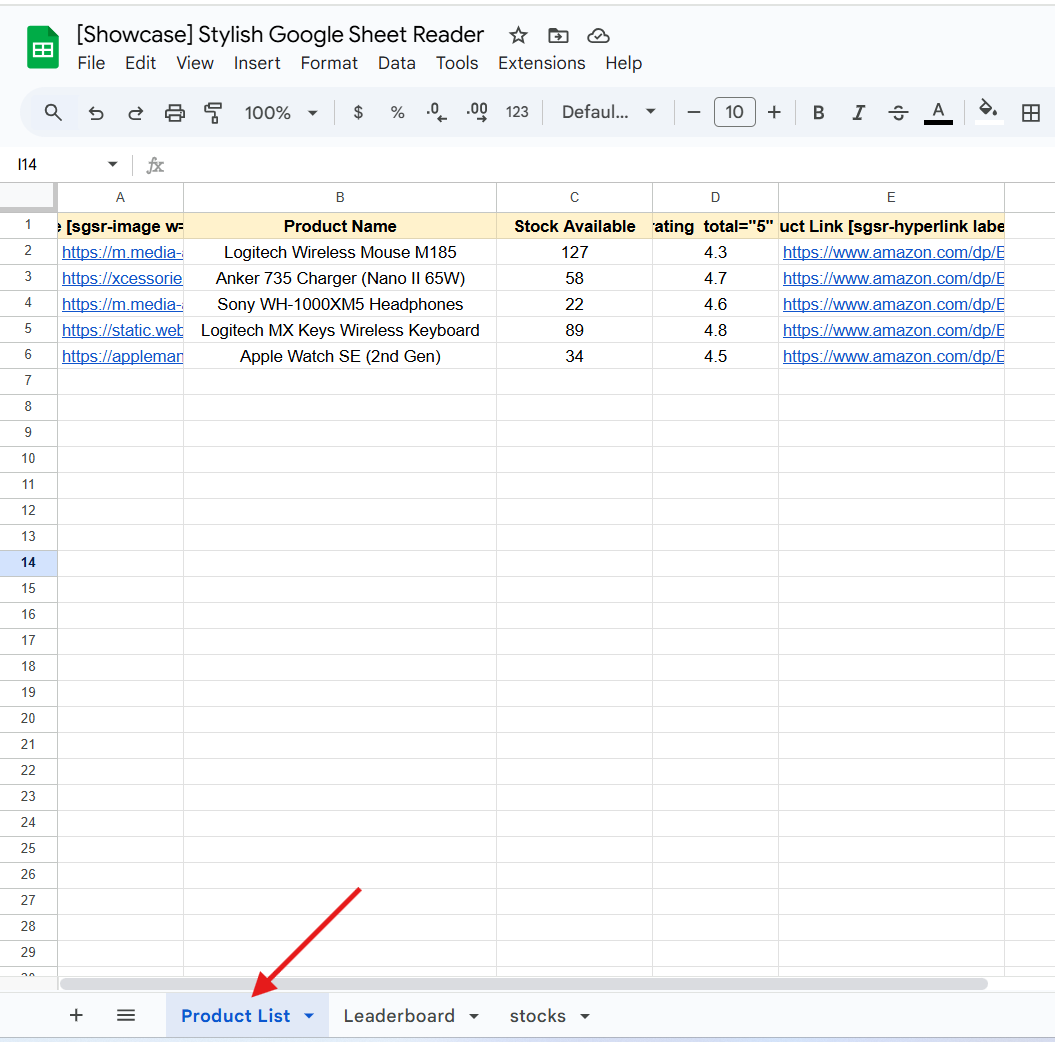Select Sony WH-1000XM5 Headphones cell
The image size is (1055, 1042).
(x=340, y=304)
